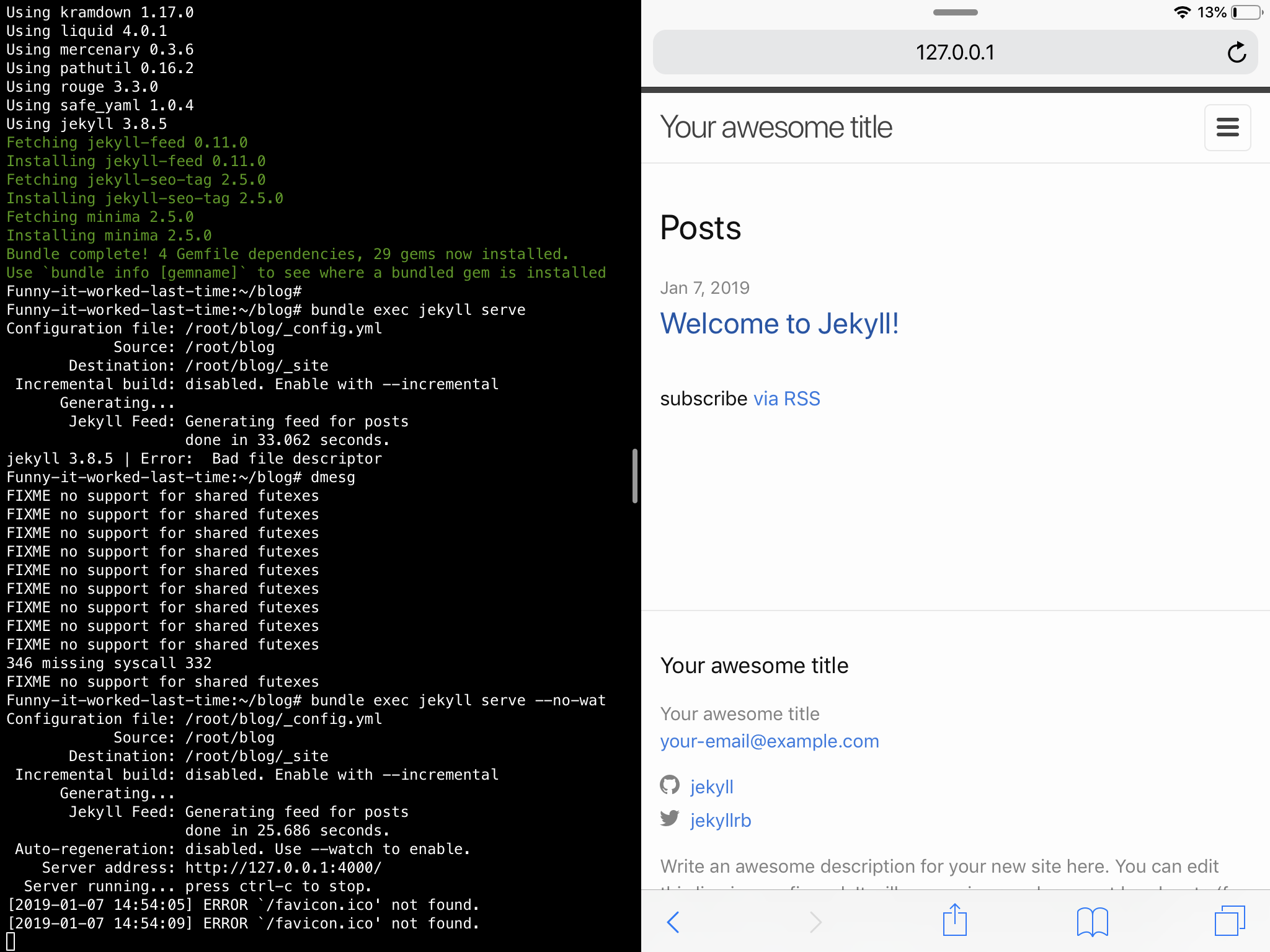1270x952 pixels.
Task: Click Auto-regeneration: disabled line
Action: (x=243, y=849)
